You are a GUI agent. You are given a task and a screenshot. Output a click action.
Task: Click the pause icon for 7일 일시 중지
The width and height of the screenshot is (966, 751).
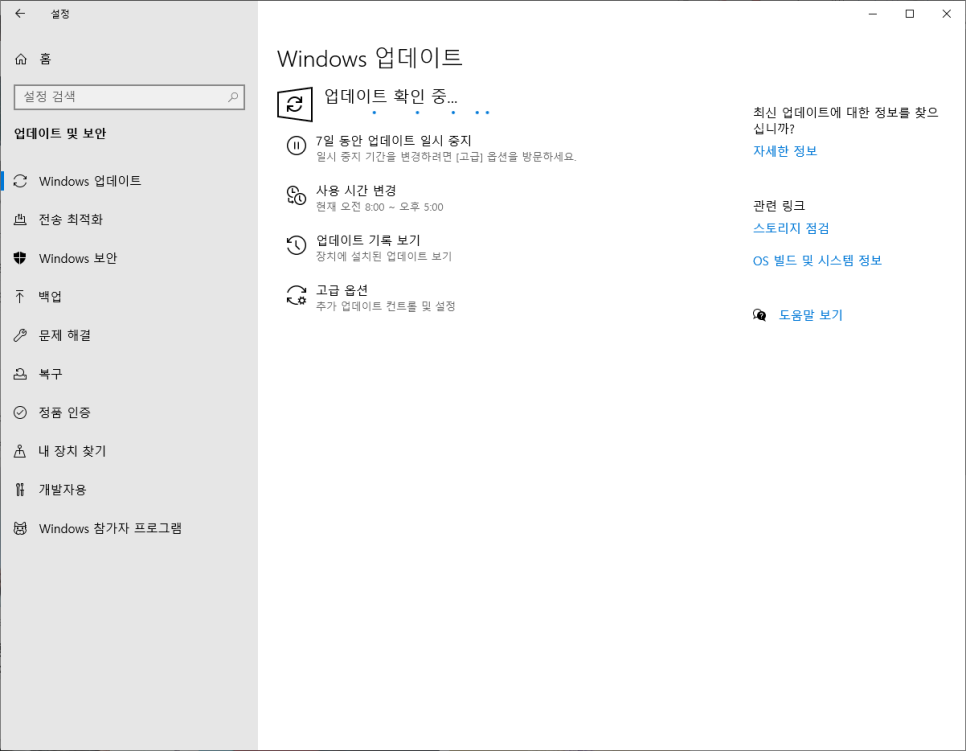(x=296, y=145)
